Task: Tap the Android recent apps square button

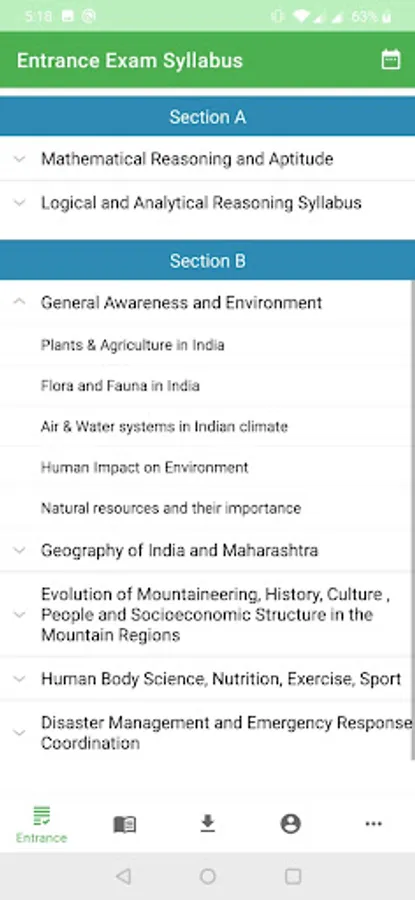Action: [293, 876]
